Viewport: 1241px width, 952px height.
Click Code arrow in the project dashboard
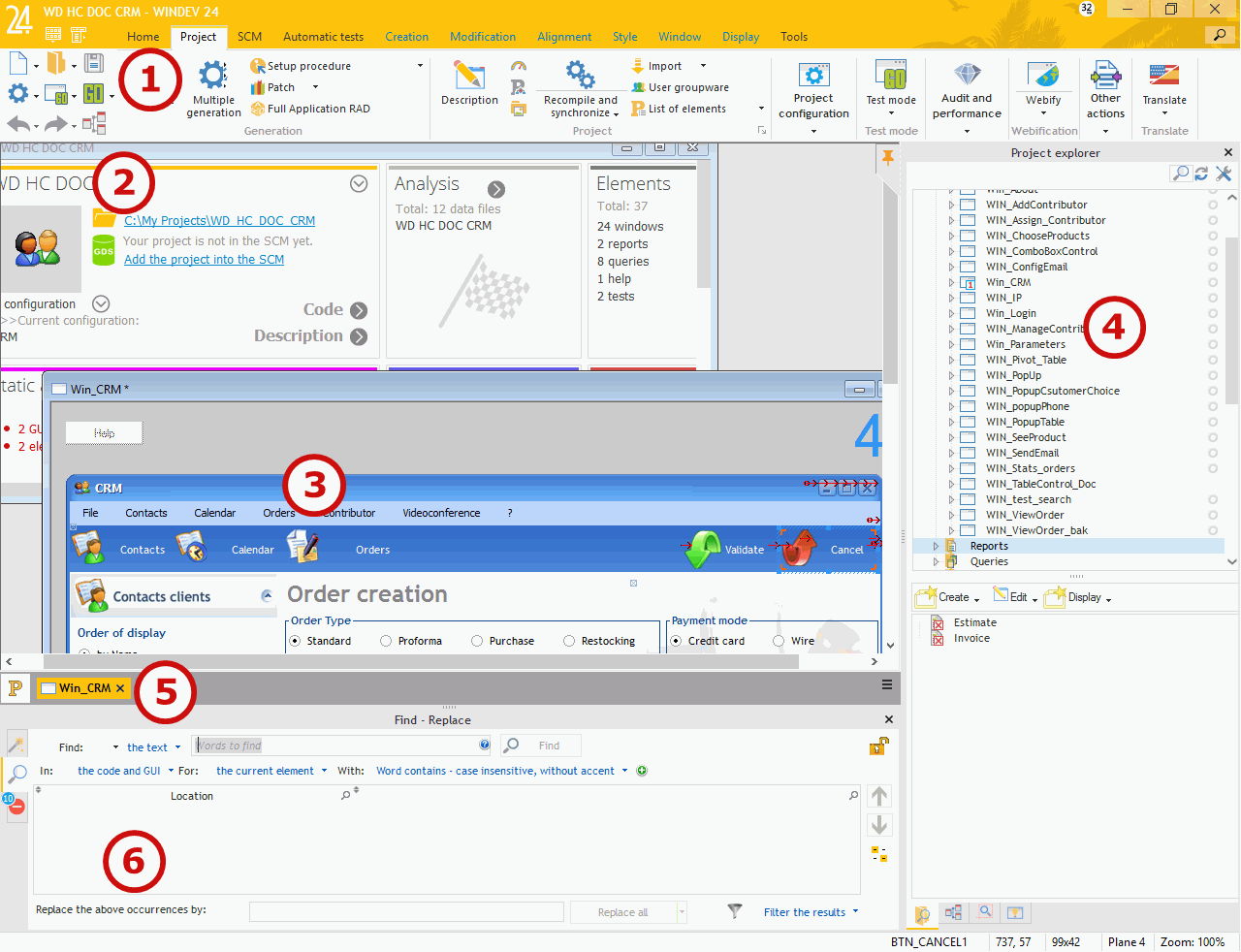click(359, 310)
